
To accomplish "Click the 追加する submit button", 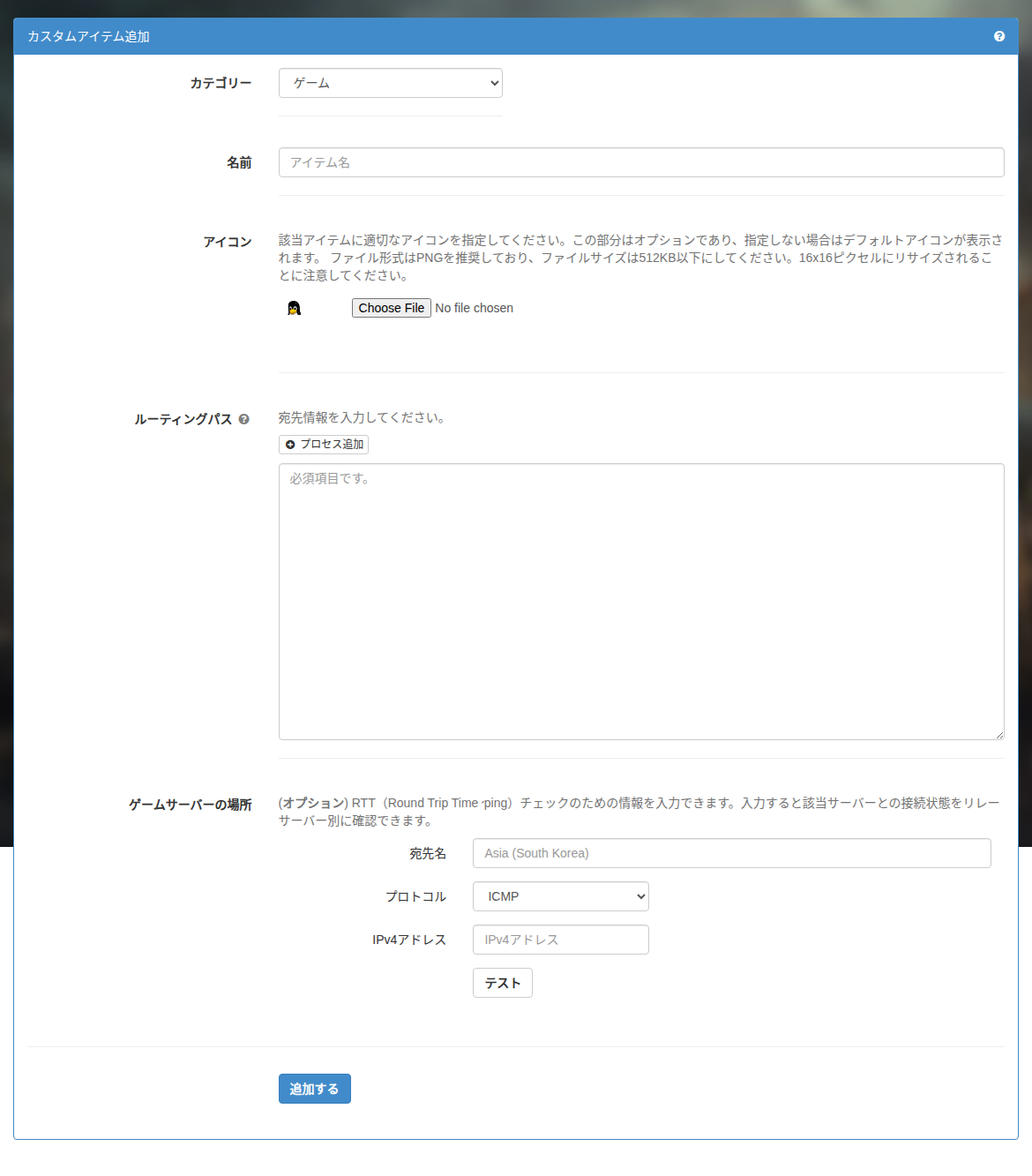I will 315,1089.
